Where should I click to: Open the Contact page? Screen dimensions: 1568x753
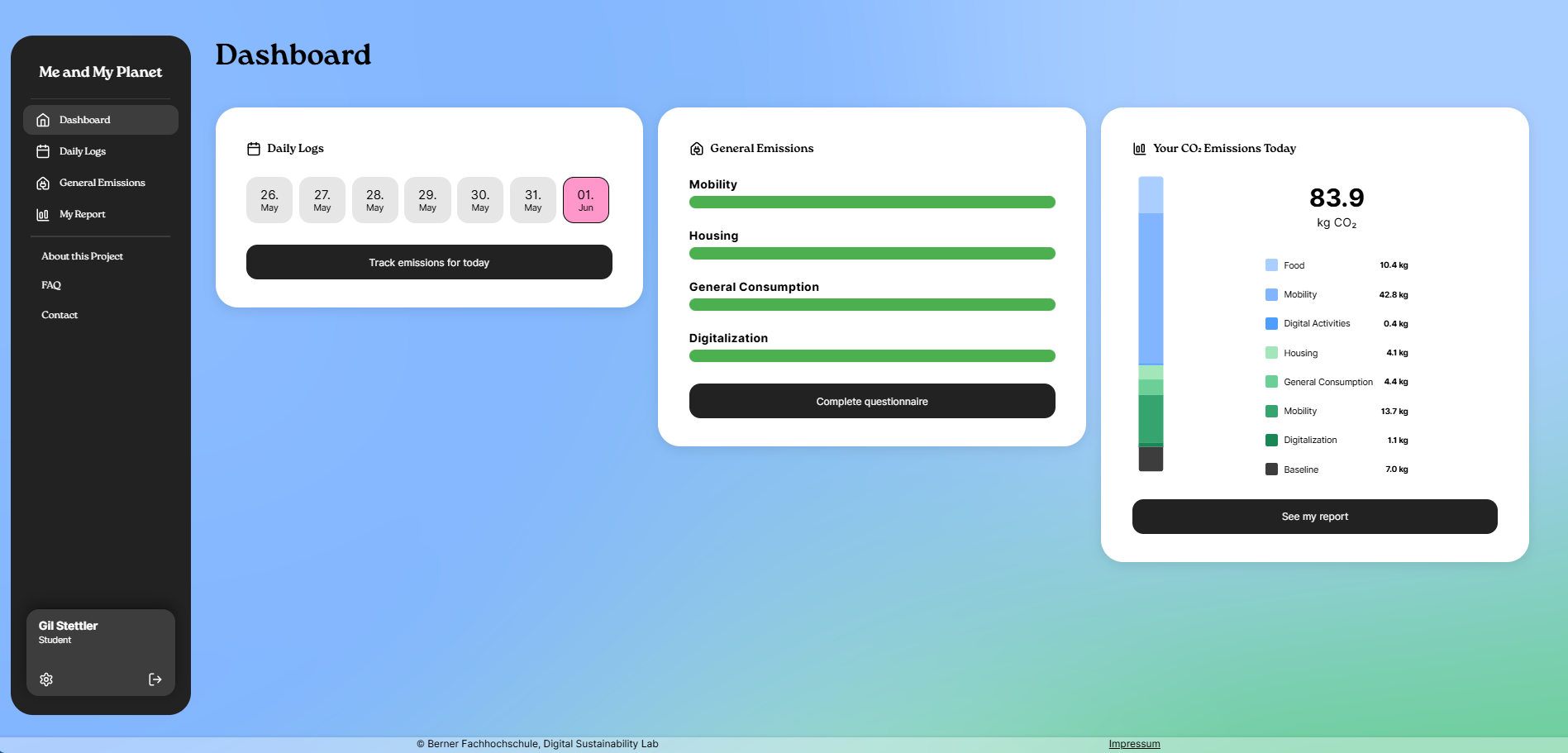60,315
